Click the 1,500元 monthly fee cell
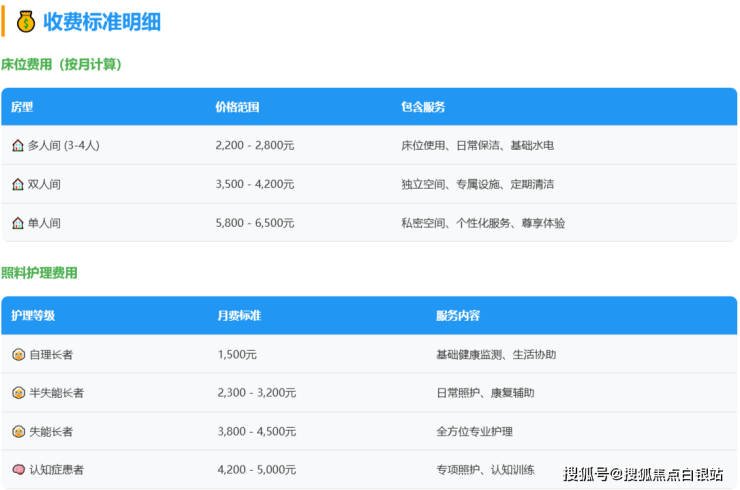This screenshot has width=740, height=490. click(x=237, y=355)
